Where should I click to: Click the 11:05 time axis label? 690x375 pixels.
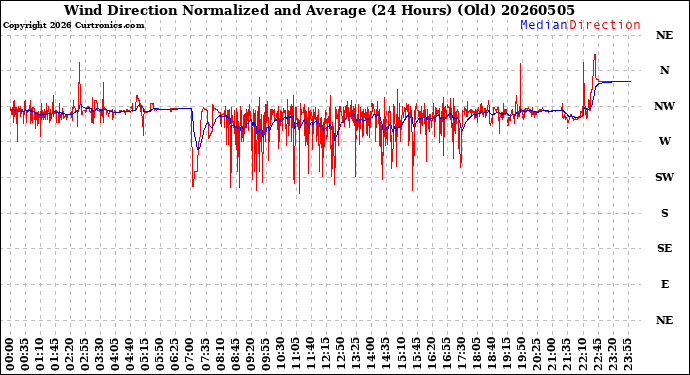coord(295,354)
